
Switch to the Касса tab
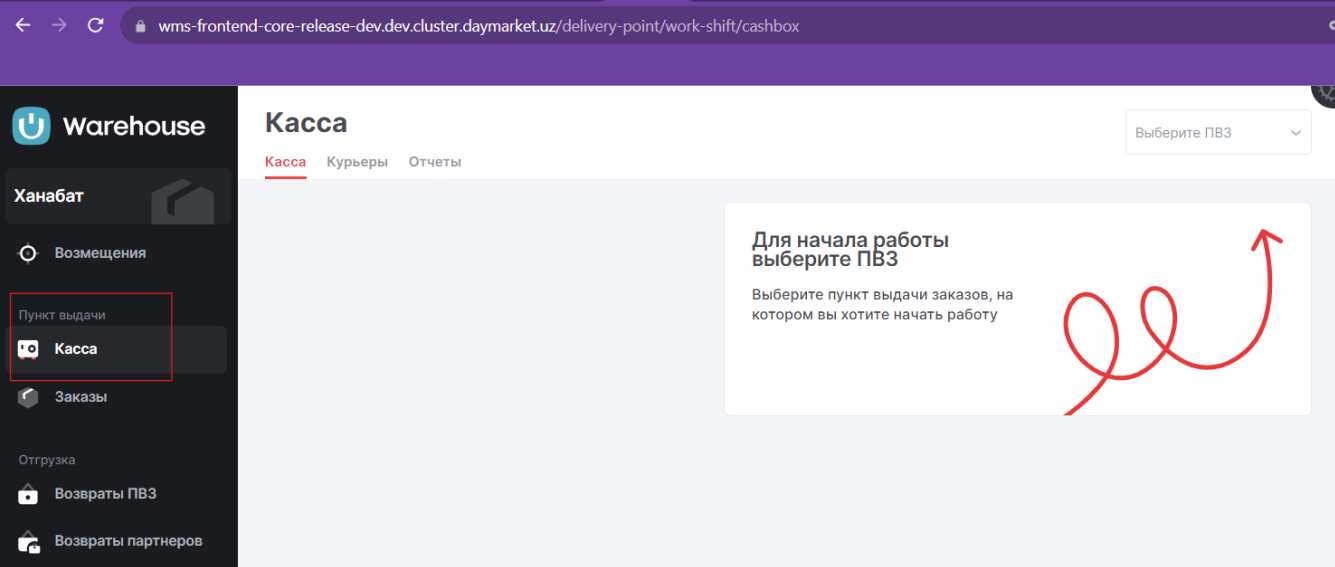pyautogui.click(x=285, y=162)
